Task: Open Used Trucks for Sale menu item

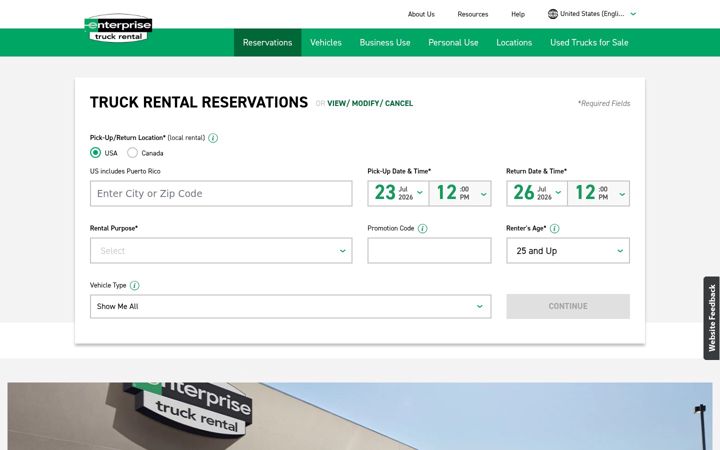Action: pos(589,42)
